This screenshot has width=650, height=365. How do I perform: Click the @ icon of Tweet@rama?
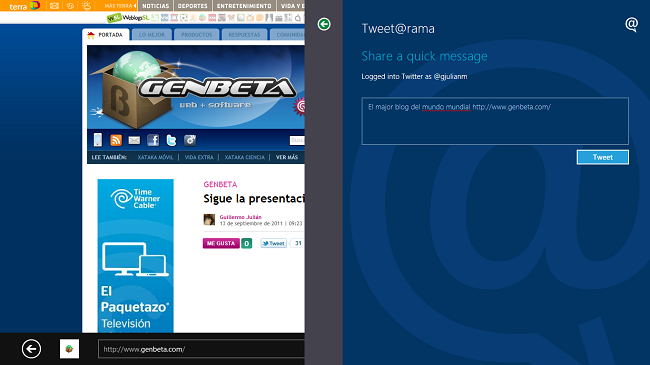click(x=631, y=24)
